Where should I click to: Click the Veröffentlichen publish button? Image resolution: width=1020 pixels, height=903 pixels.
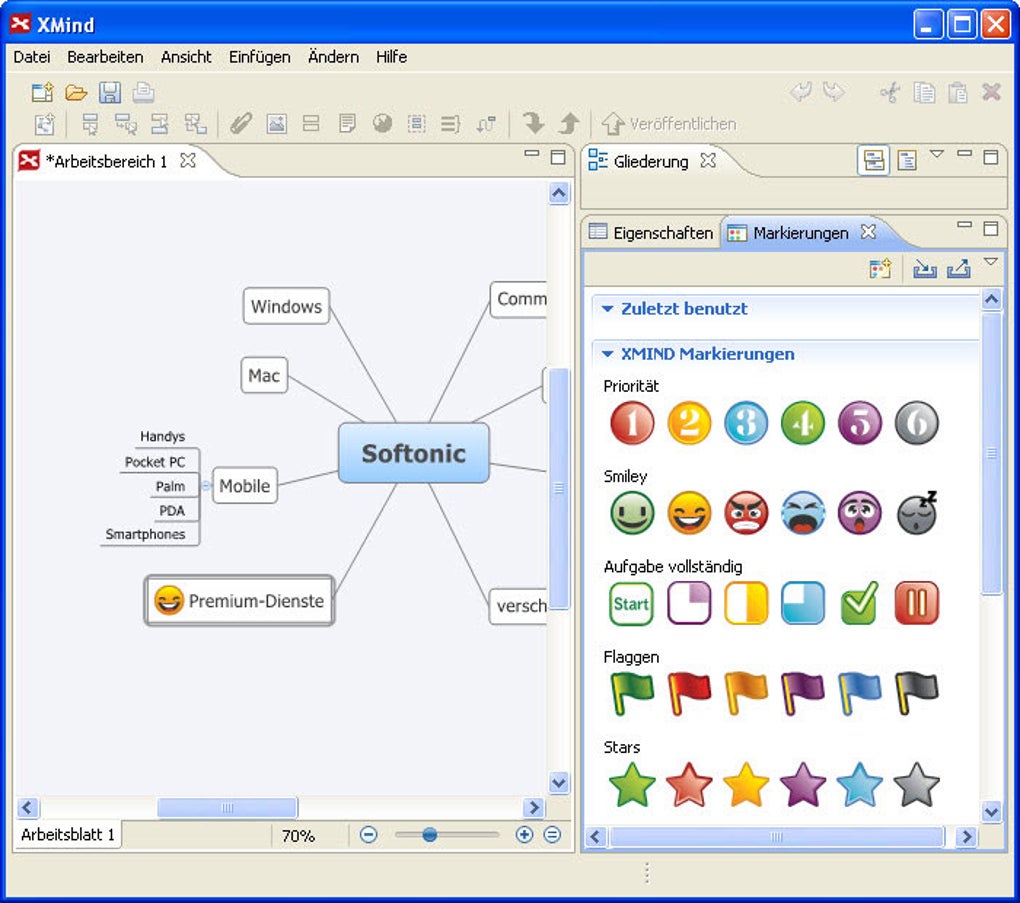[x=669, y=124]
